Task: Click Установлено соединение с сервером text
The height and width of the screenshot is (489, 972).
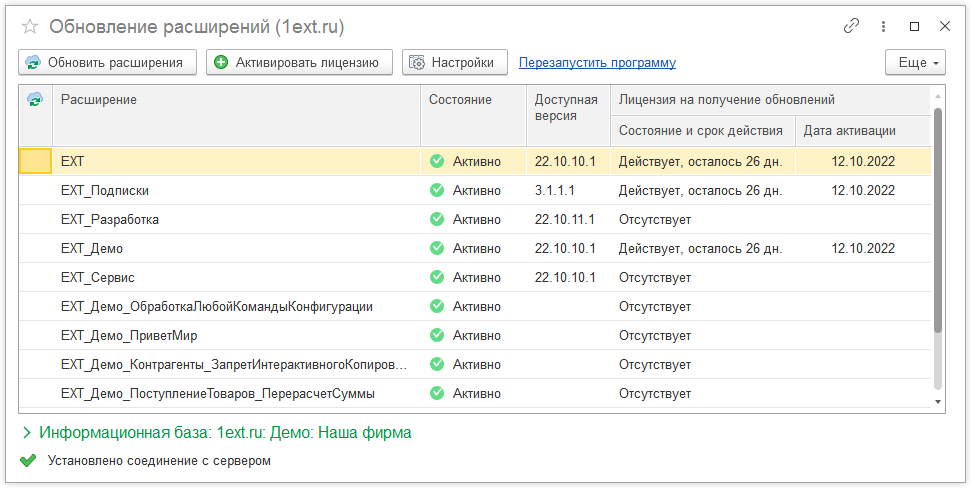Action: click(x=159, y=461)
